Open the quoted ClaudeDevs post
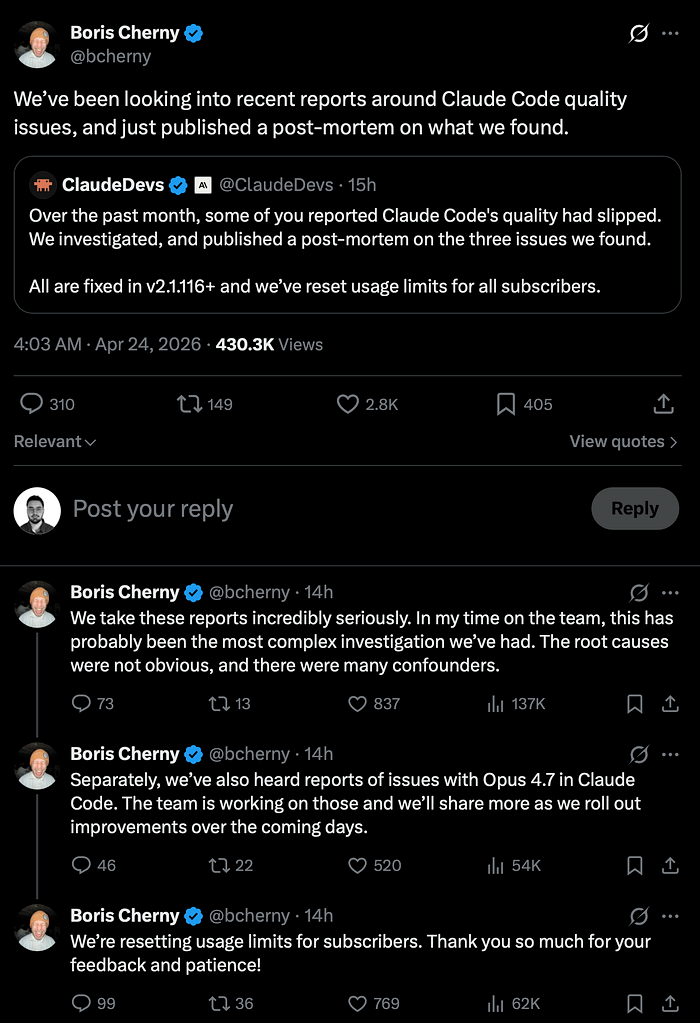Viewport: 700px width, 1023px height. pyautogui.click(x=348, y=235)
